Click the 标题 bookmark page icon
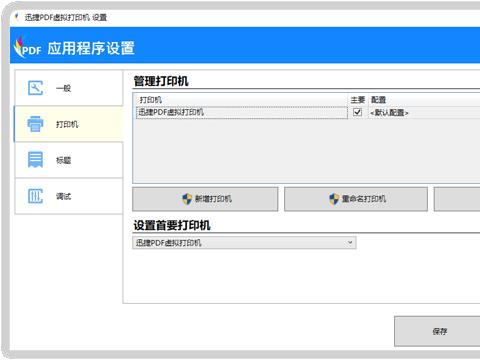 click(x=35, y=160)
